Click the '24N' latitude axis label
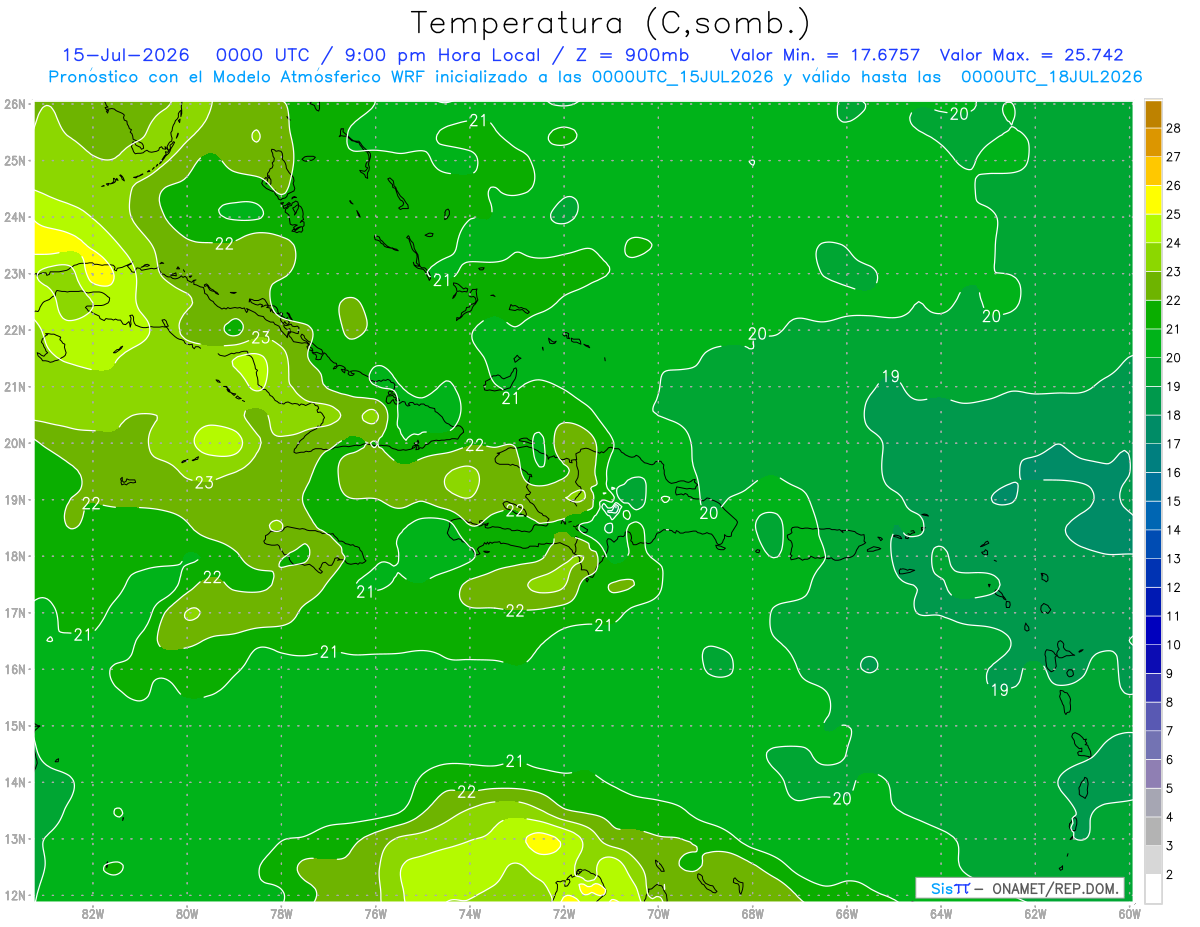The height and width of the screenshot is (927, 1200). [15, 217]
